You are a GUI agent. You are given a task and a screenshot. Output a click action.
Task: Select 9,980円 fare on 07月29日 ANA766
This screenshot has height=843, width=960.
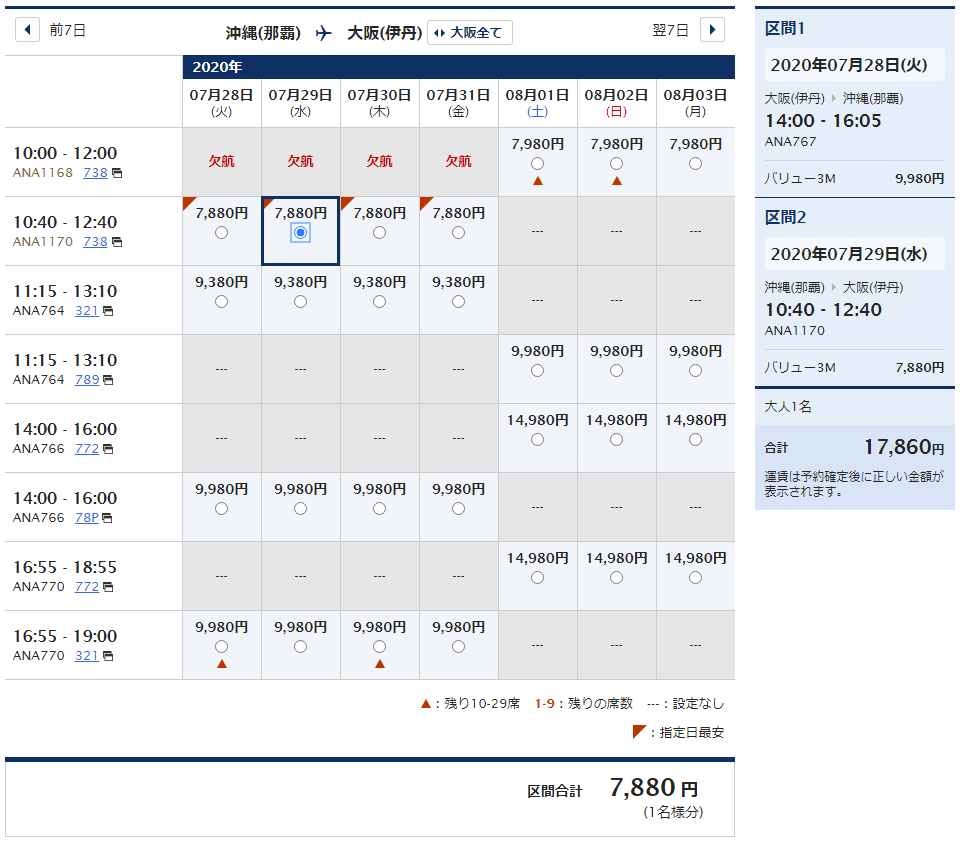click(x=300, y=509)
